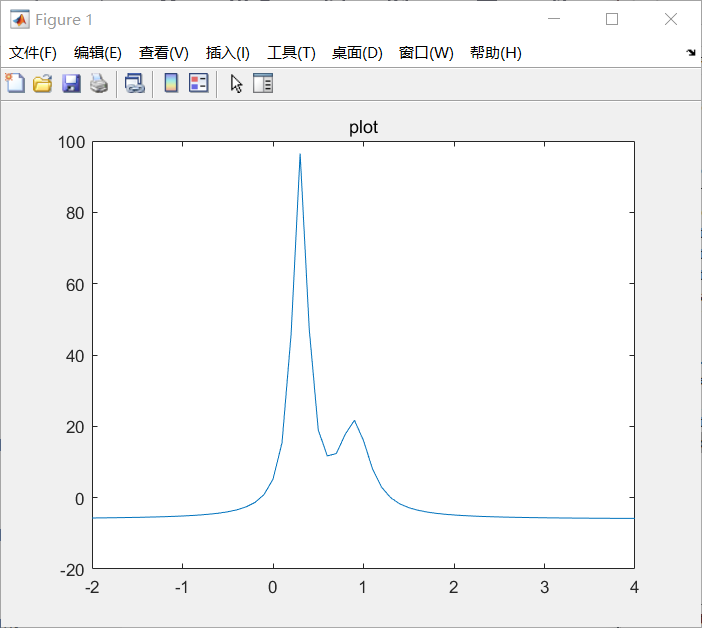Insert a colorbar using the toolbar icon

[171, 83]
